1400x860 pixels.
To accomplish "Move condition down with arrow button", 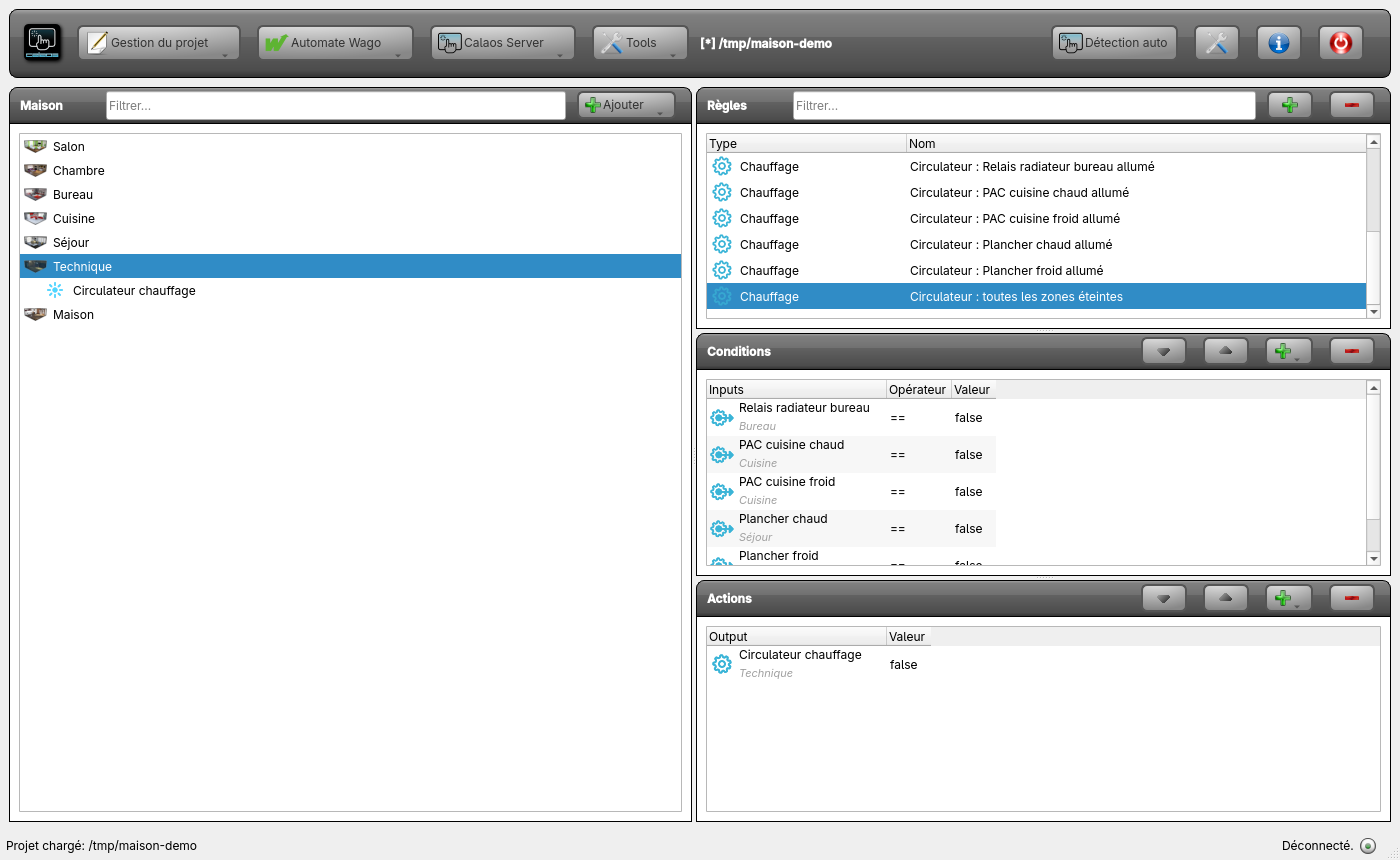I will [1164, 351].
